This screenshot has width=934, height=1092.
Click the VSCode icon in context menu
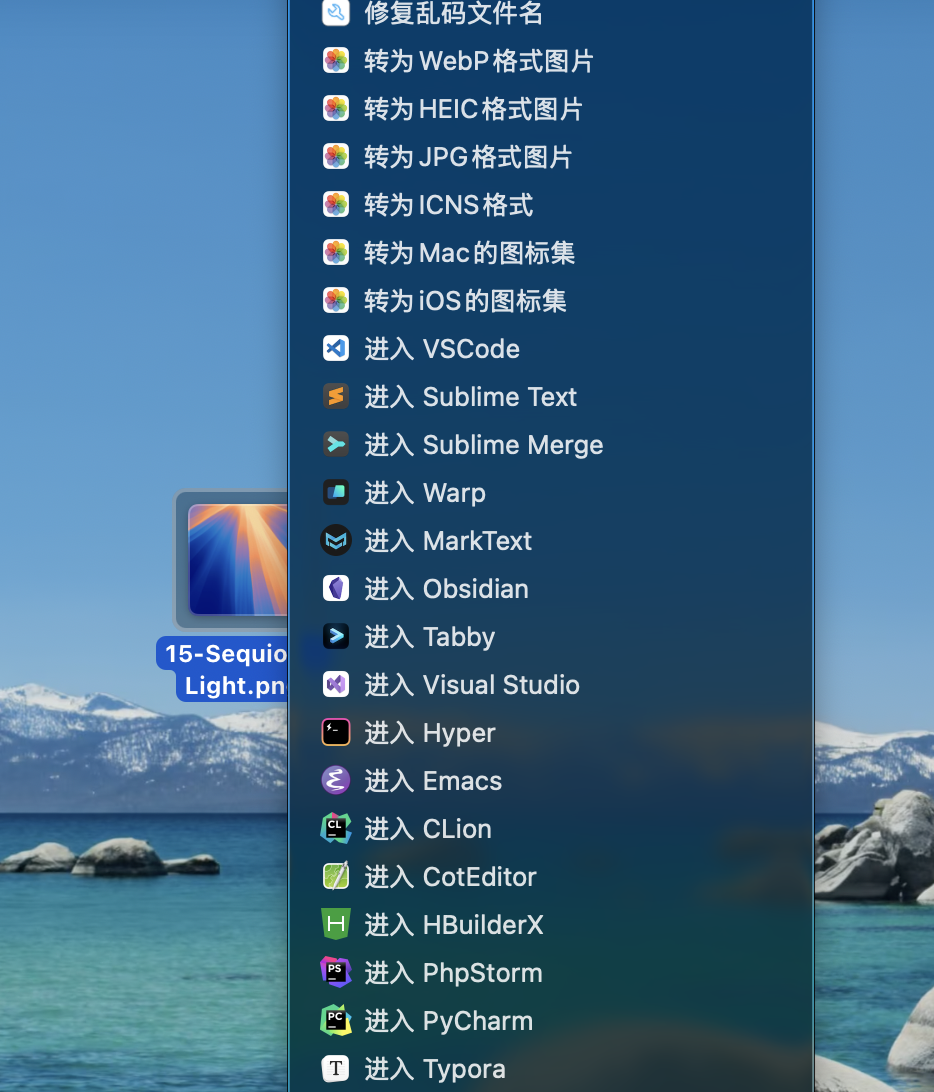coord(336,349)
